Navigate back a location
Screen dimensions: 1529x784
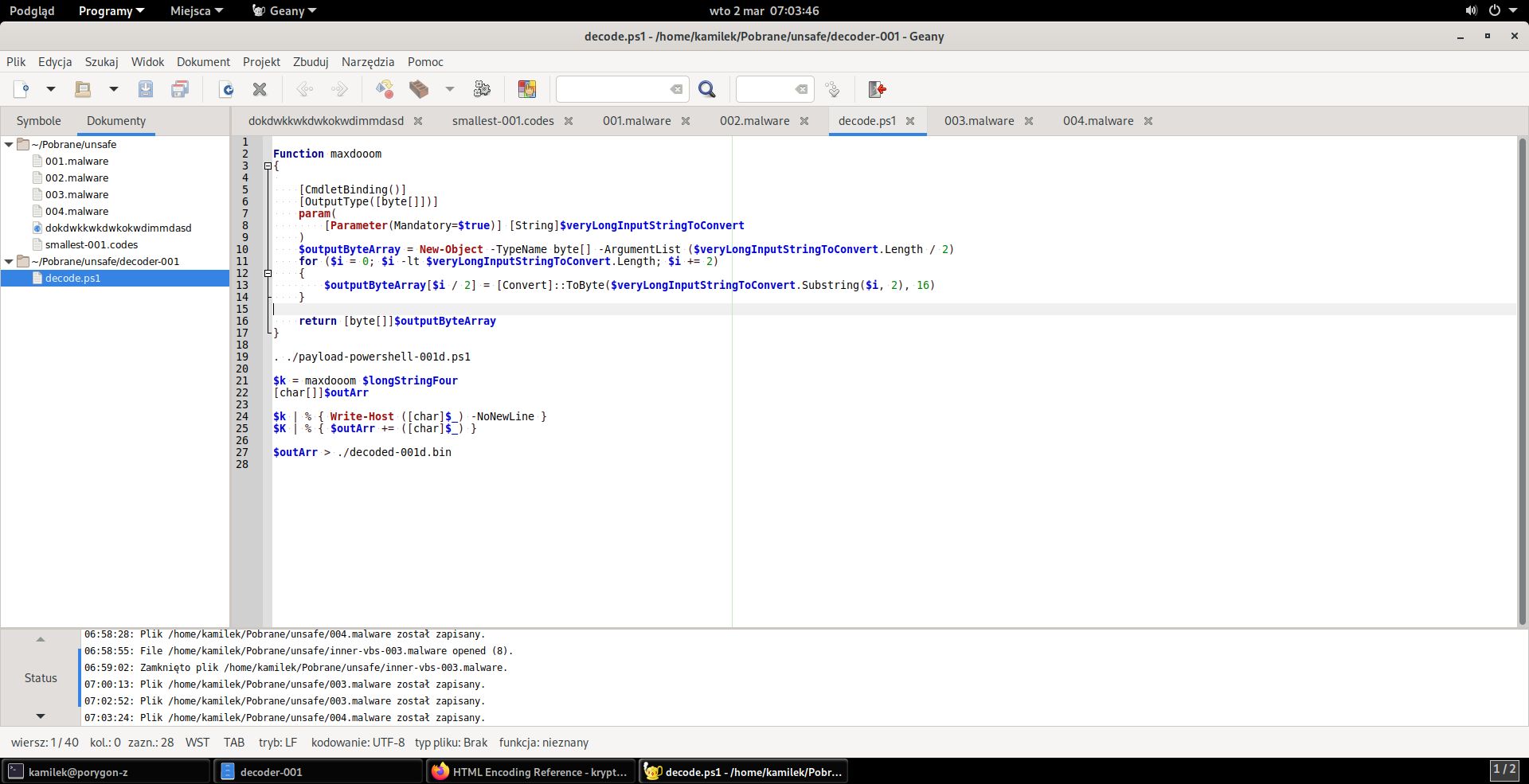click(303, 89)
